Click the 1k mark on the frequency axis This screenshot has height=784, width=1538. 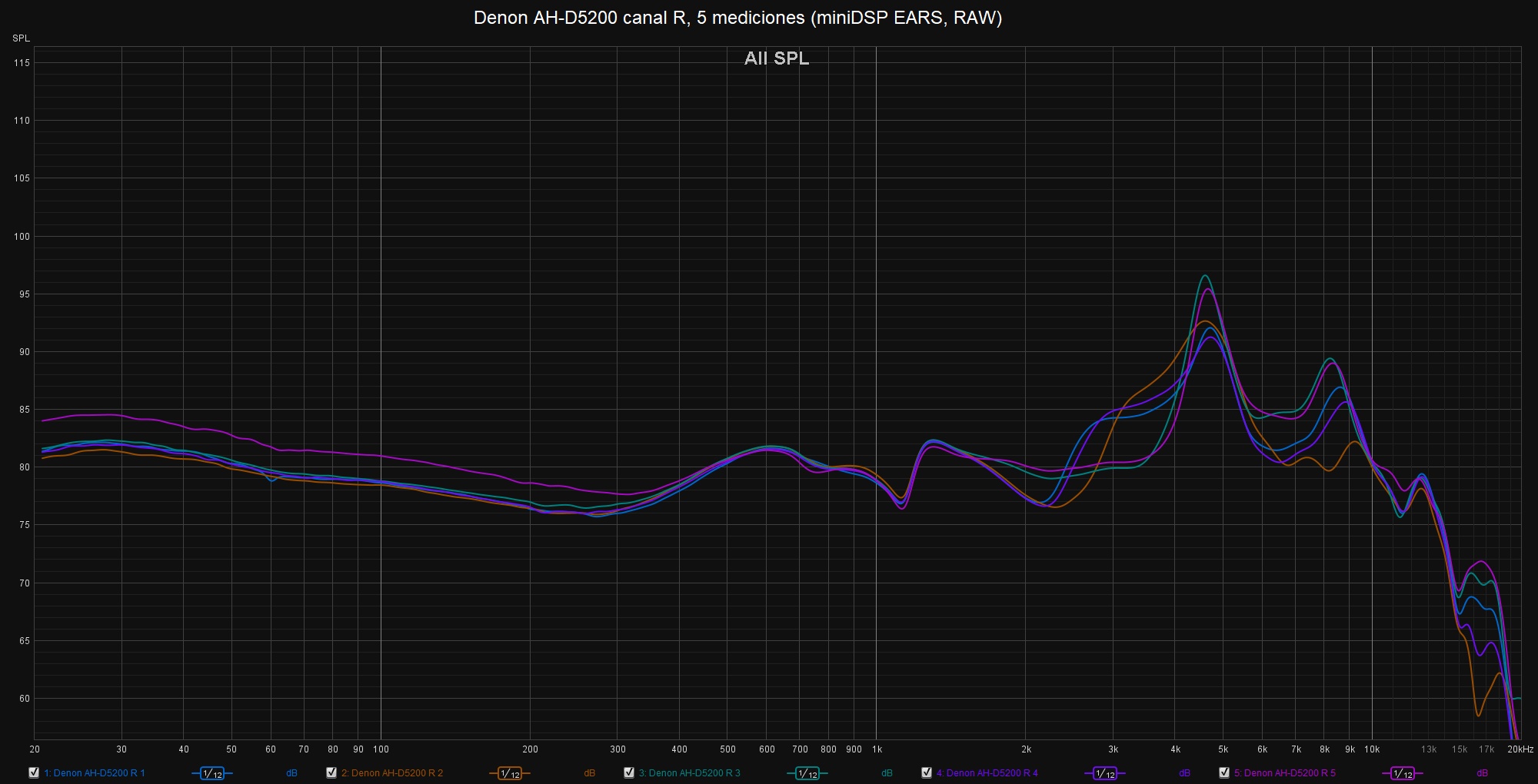tap(877, 749)
